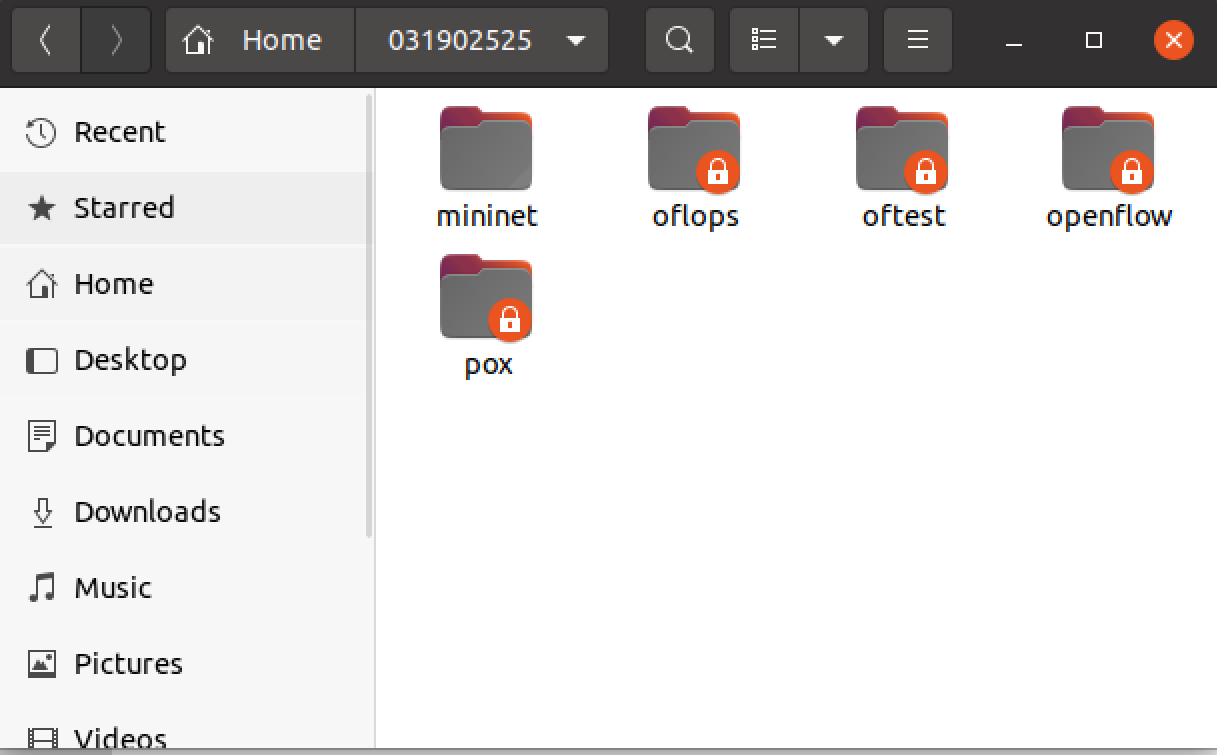Select the mininet folder icon
Viewport: 1217px width, 755px height.
point(486,149)
